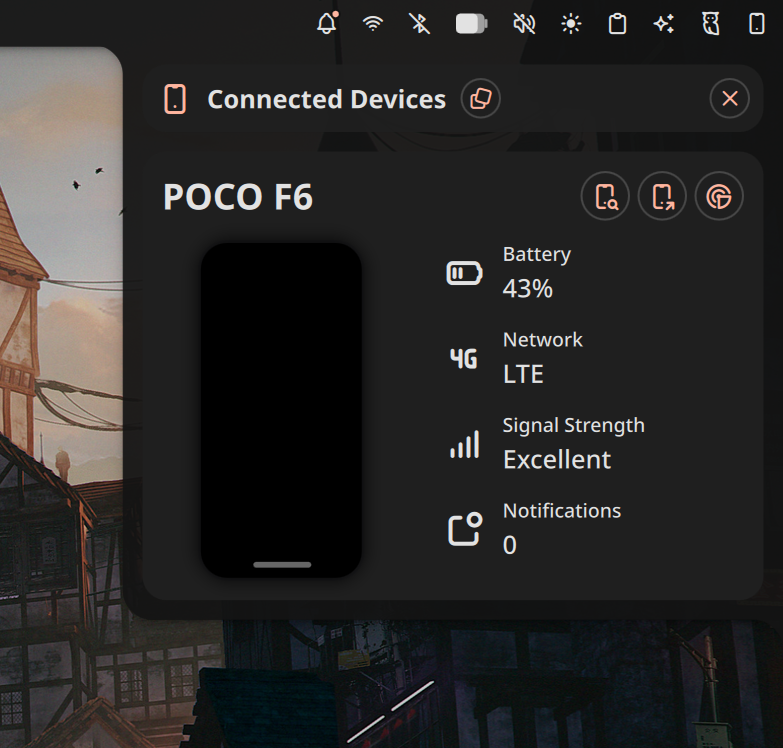Click the battery level icon beside 43%

point(464,273)
